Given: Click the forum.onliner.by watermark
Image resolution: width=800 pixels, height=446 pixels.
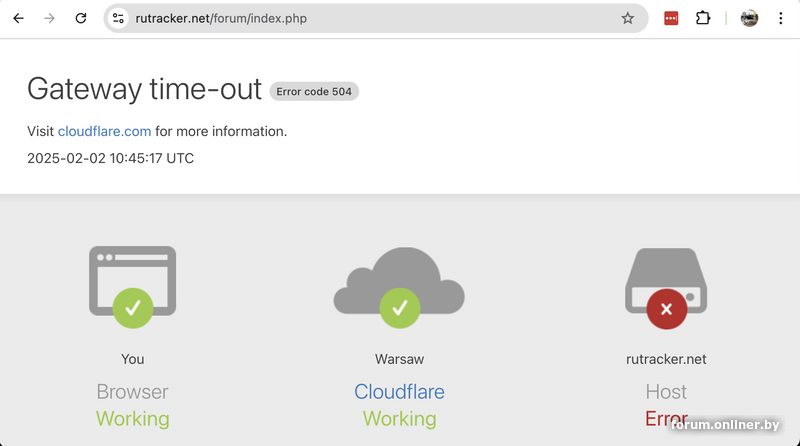Looking at the screenshot, I should (725, 425).
